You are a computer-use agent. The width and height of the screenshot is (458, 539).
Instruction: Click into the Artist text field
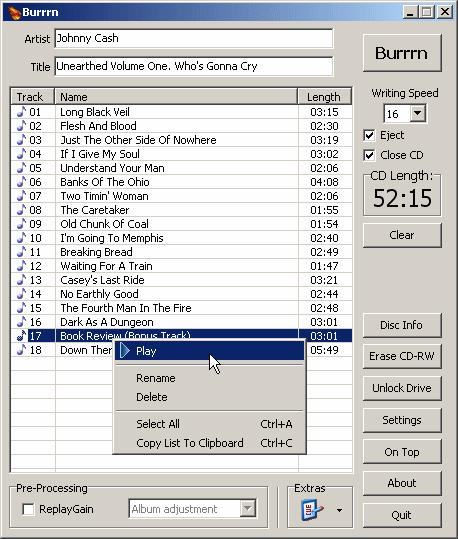[x=194, y=38]
